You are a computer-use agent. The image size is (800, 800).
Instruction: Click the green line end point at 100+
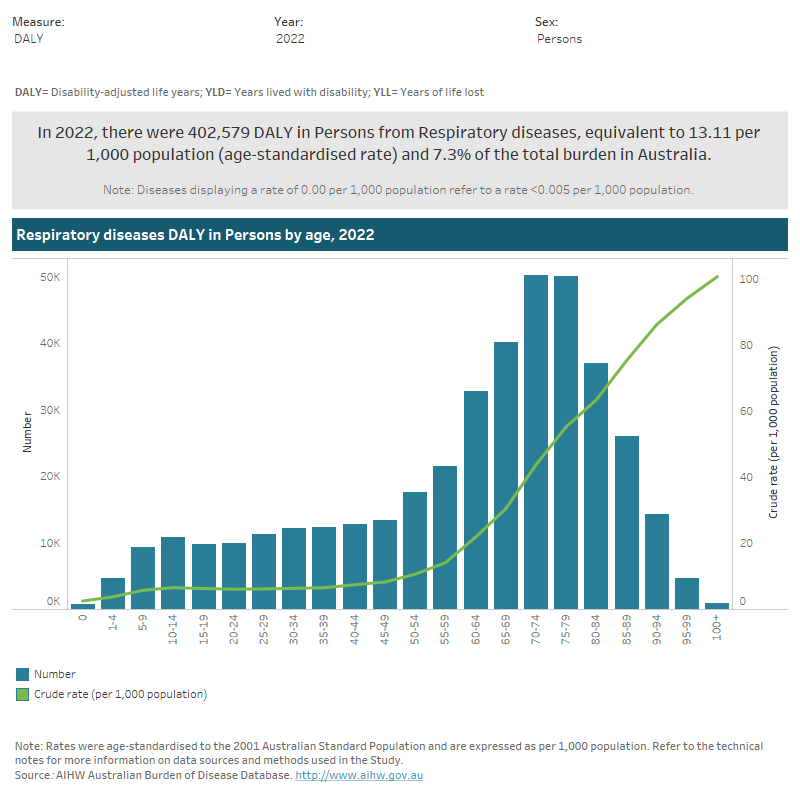coord(717,277)
